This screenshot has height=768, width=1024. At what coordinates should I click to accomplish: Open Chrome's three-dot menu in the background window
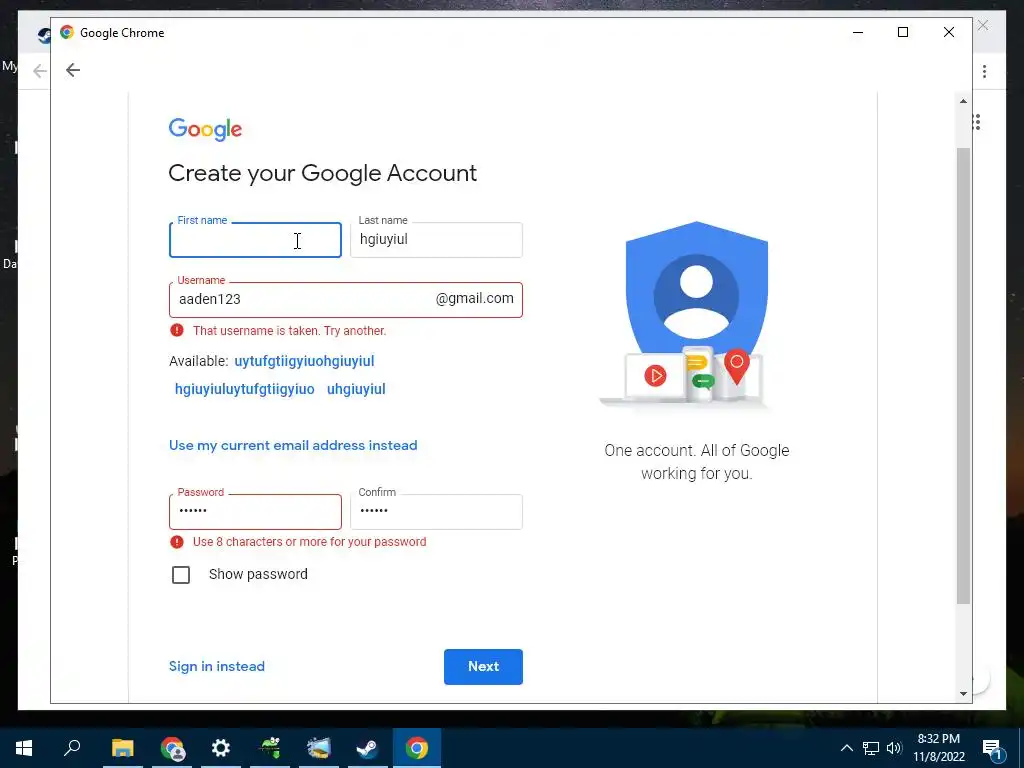984,71
